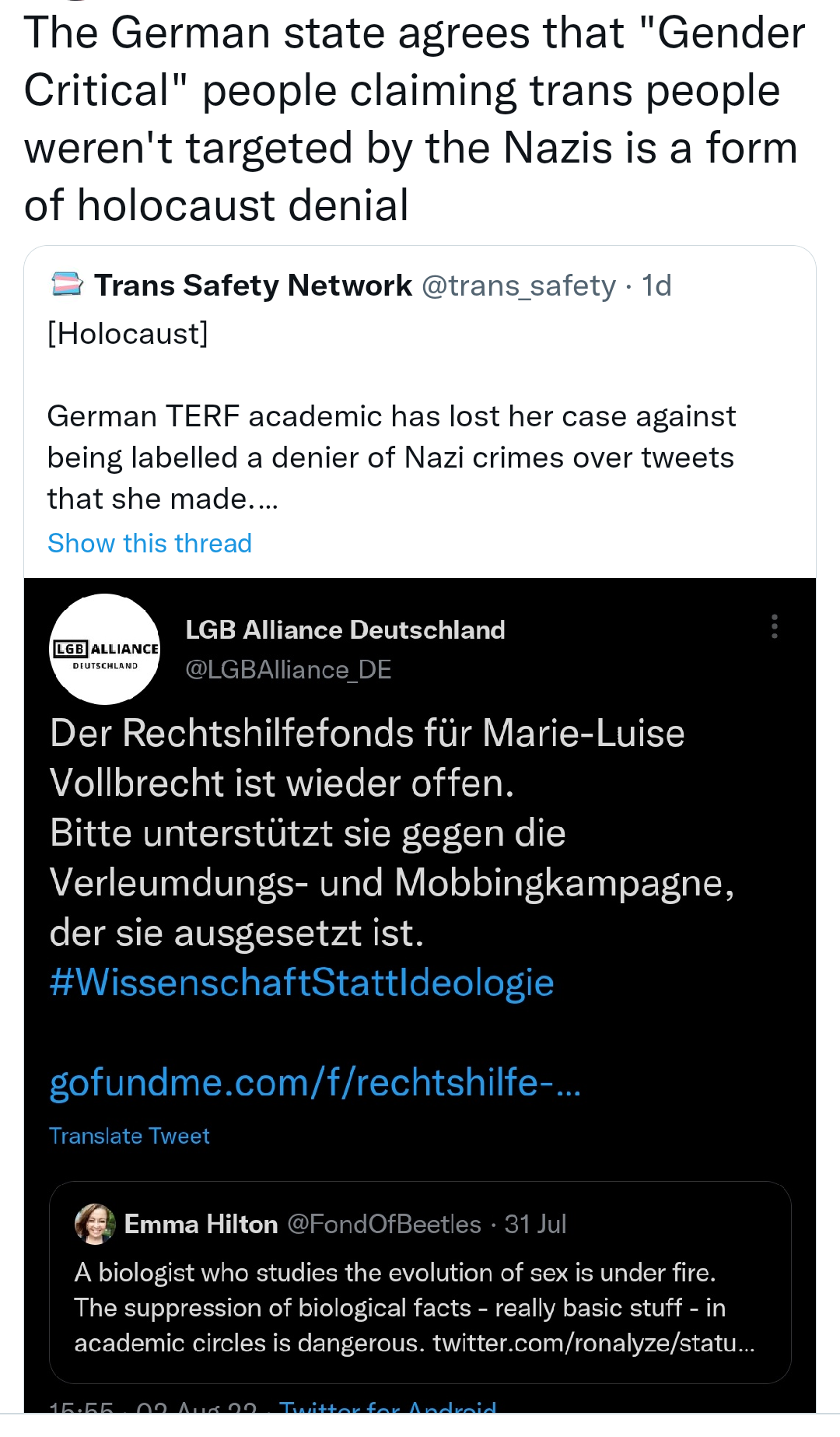Open LGB Alliance Deutschland profile picture
840x1437 pixels.
pos(105,650)
